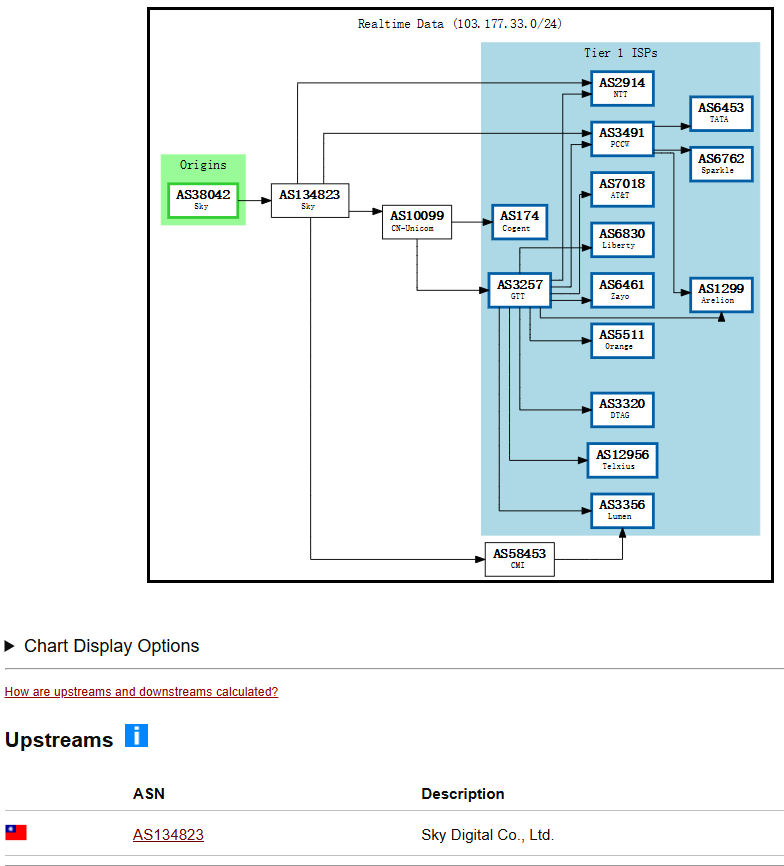
Task: Click the AS134823 Sky node in graph
Action: tap(310, 200)
